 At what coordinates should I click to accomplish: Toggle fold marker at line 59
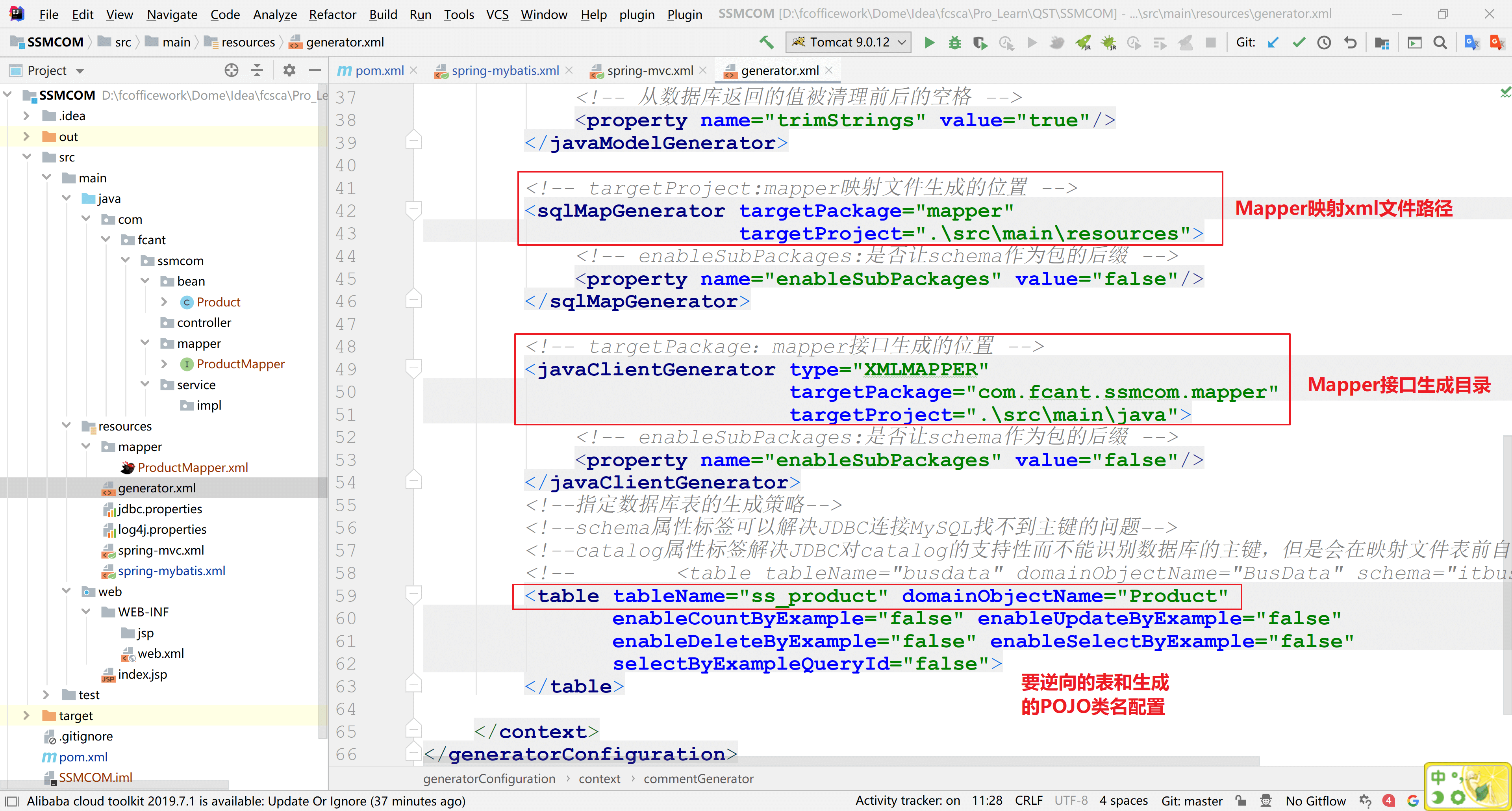pos(413,594)
